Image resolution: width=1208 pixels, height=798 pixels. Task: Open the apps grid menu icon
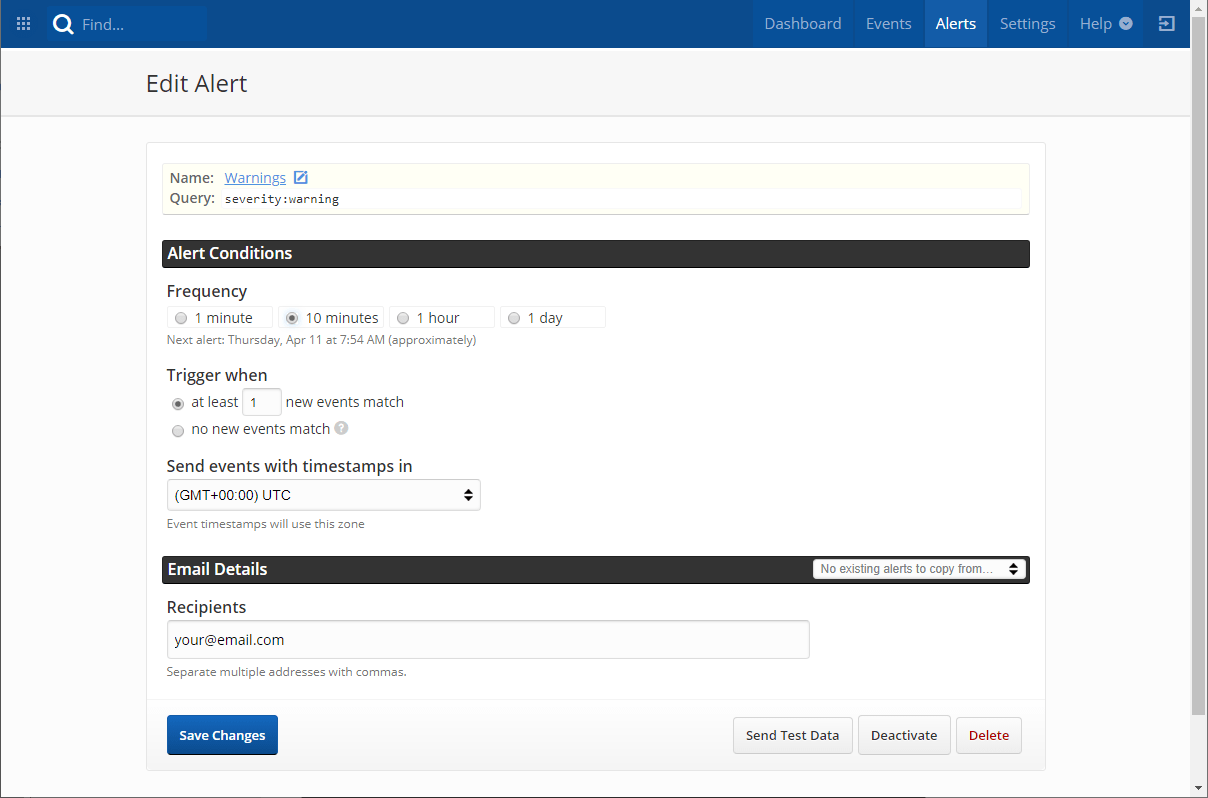(24, 24)
